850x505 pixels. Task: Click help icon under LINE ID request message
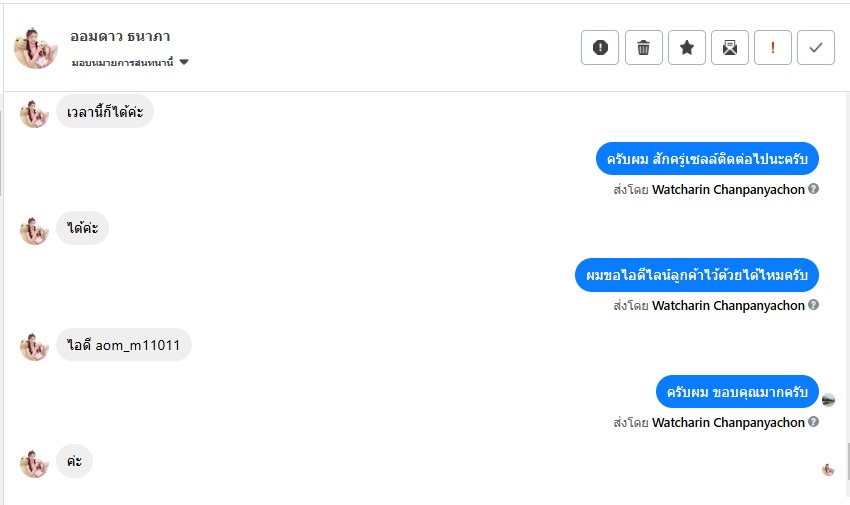pos(814,305)
